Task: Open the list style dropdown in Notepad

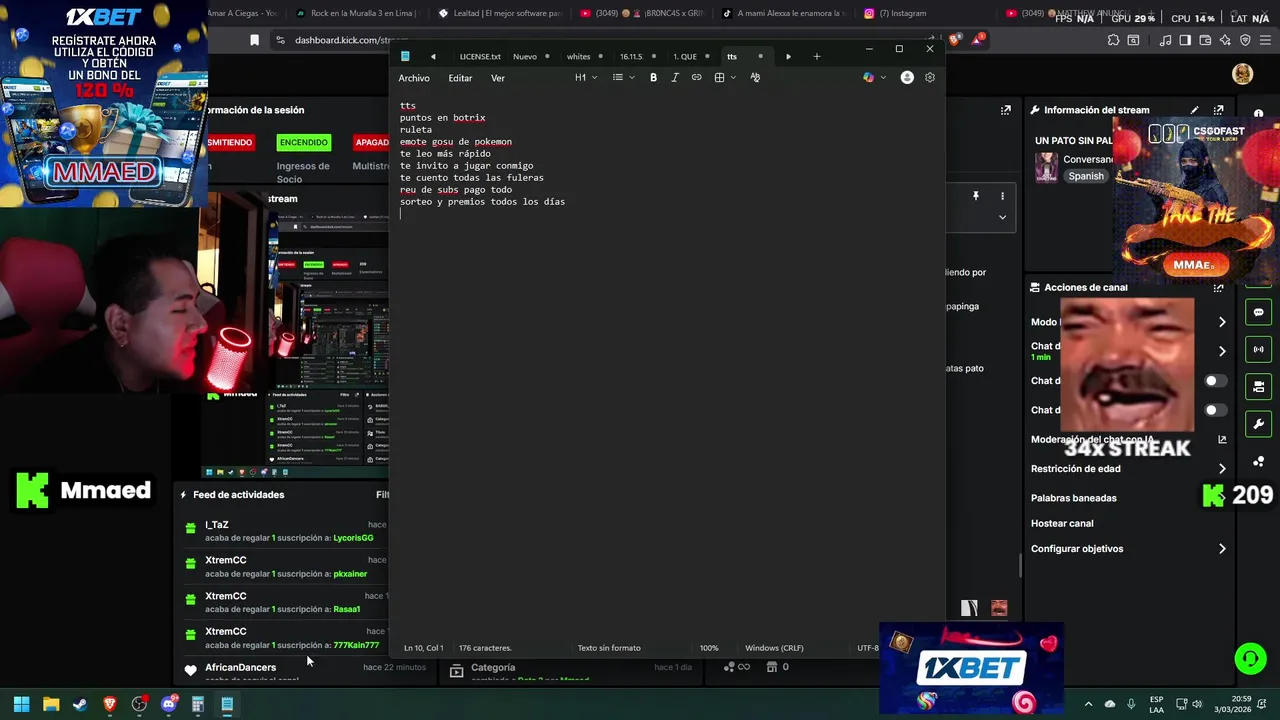Action: point(624,78)
